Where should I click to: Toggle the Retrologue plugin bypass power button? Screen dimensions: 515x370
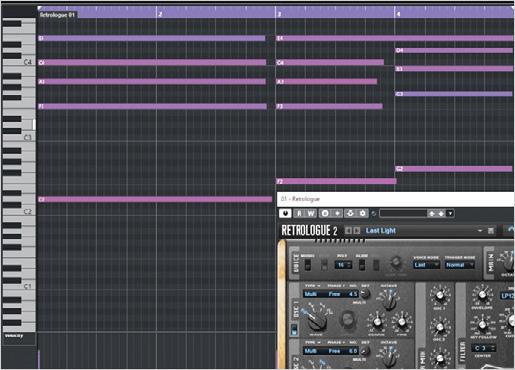coord(285,213)
